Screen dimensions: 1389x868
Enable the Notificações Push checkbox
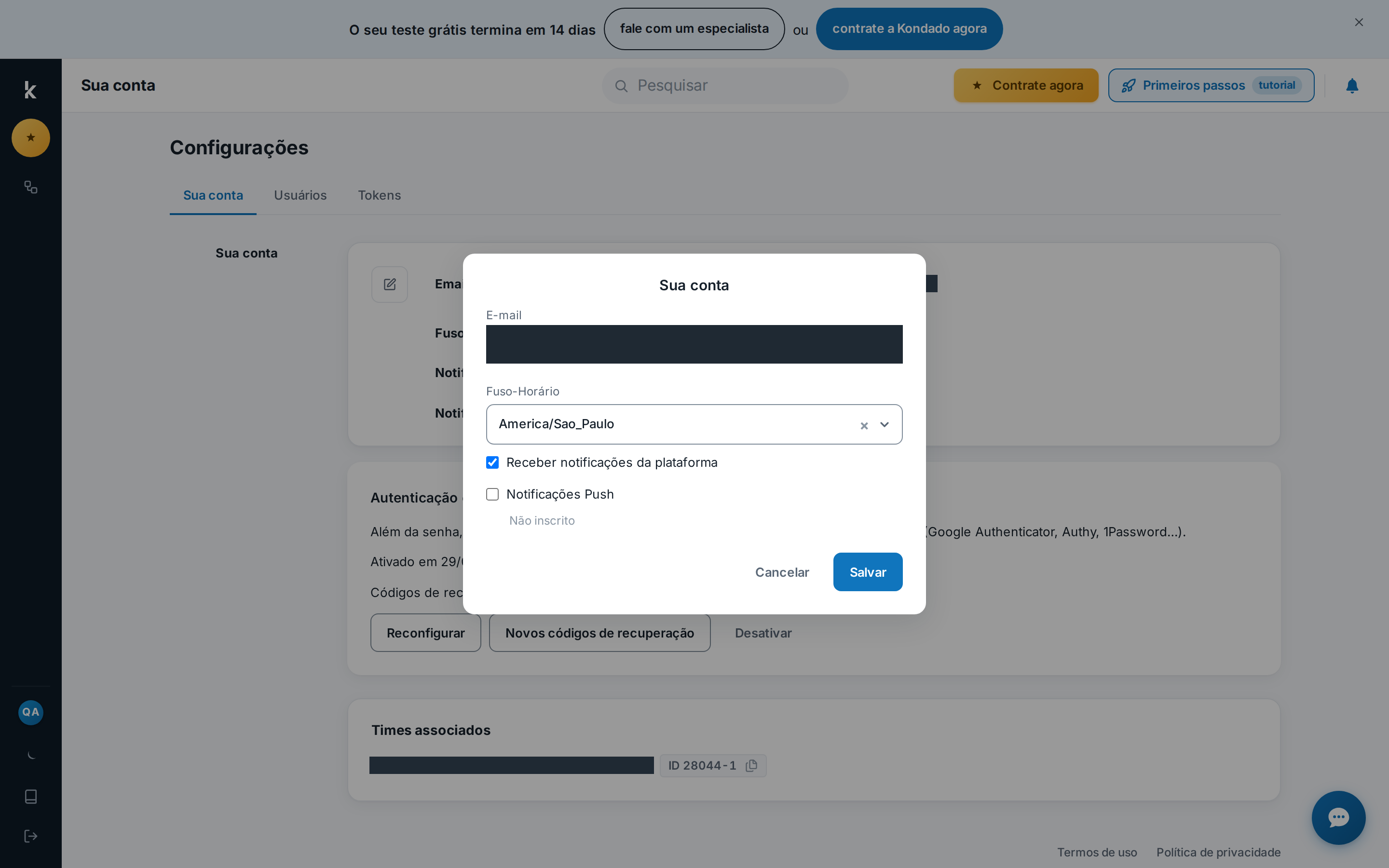tap(492, 494)
